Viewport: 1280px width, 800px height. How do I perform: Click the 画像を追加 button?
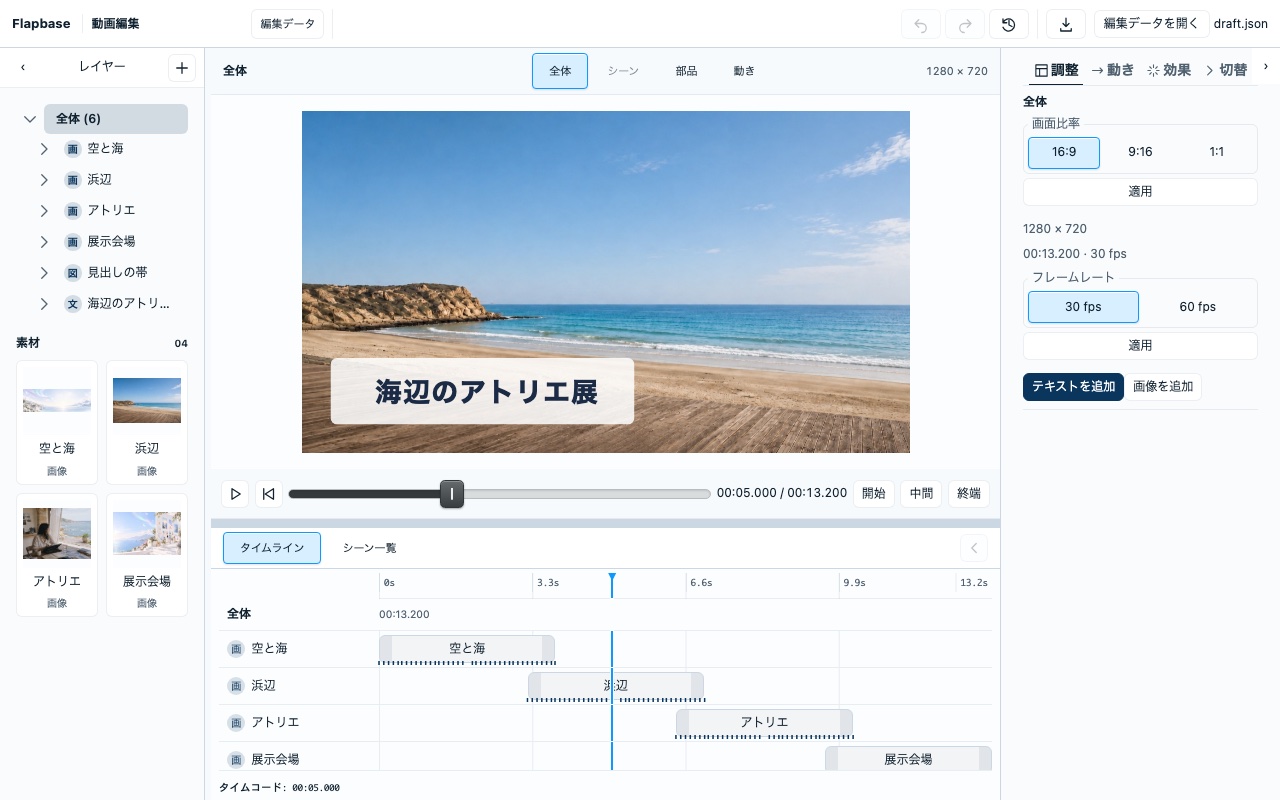(x=1163, y=387)
